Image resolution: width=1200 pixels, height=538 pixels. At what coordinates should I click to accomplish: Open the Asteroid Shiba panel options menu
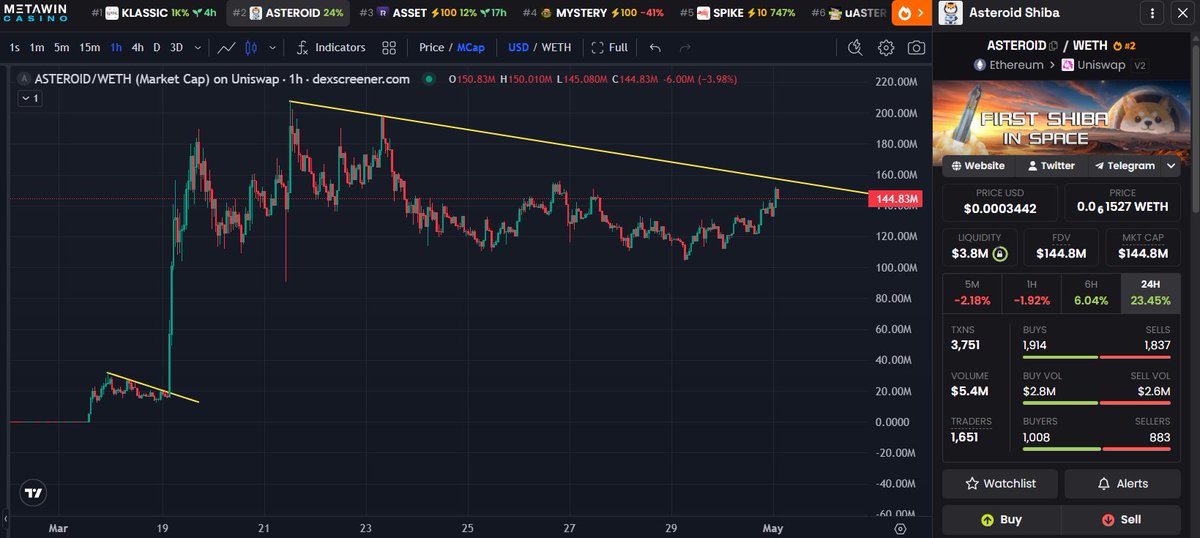click(1153, 13)
